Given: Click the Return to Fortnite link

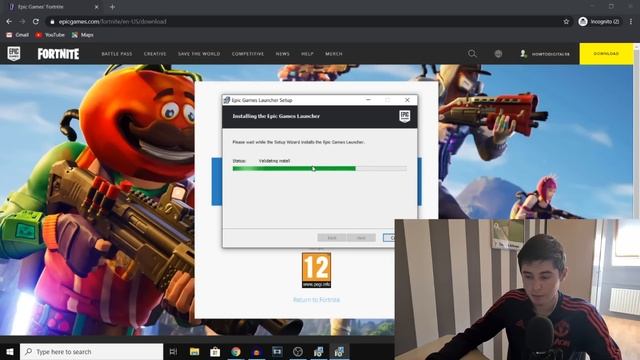Looking at the screenshot, I should [x=316, y=300].
